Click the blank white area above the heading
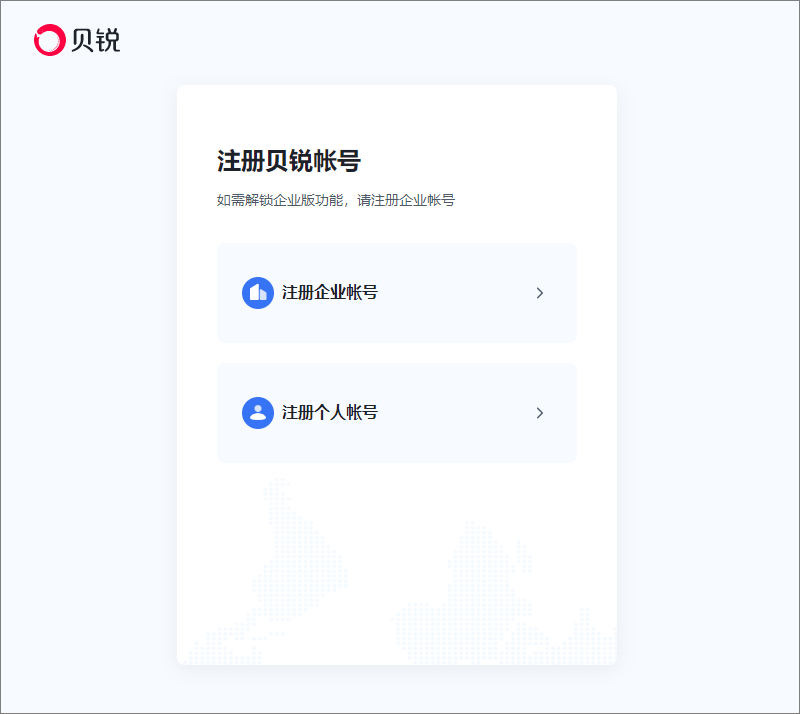Screen dimensions: 800x714 (397, 115)
